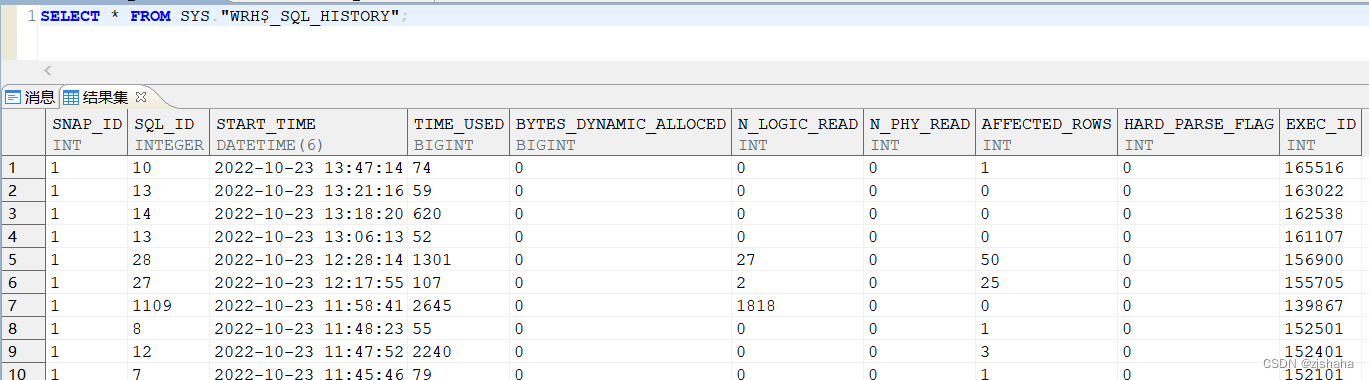This screenshot has height=380, width=1369.
Task: Click TIME_USED cell with value 107
Action: pos(459,283)
